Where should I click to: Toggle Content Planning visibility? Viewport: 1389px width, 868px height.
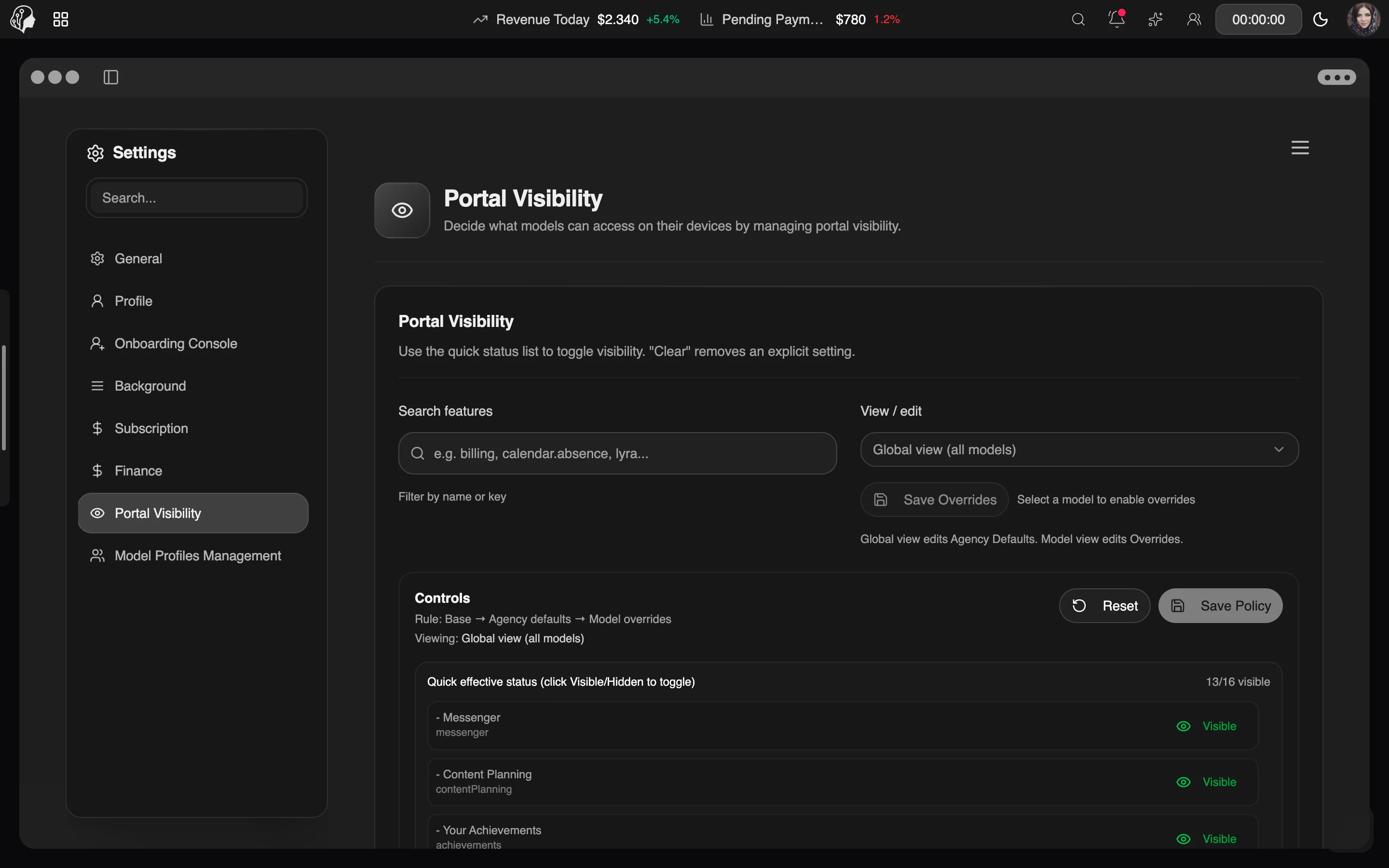1207,782
